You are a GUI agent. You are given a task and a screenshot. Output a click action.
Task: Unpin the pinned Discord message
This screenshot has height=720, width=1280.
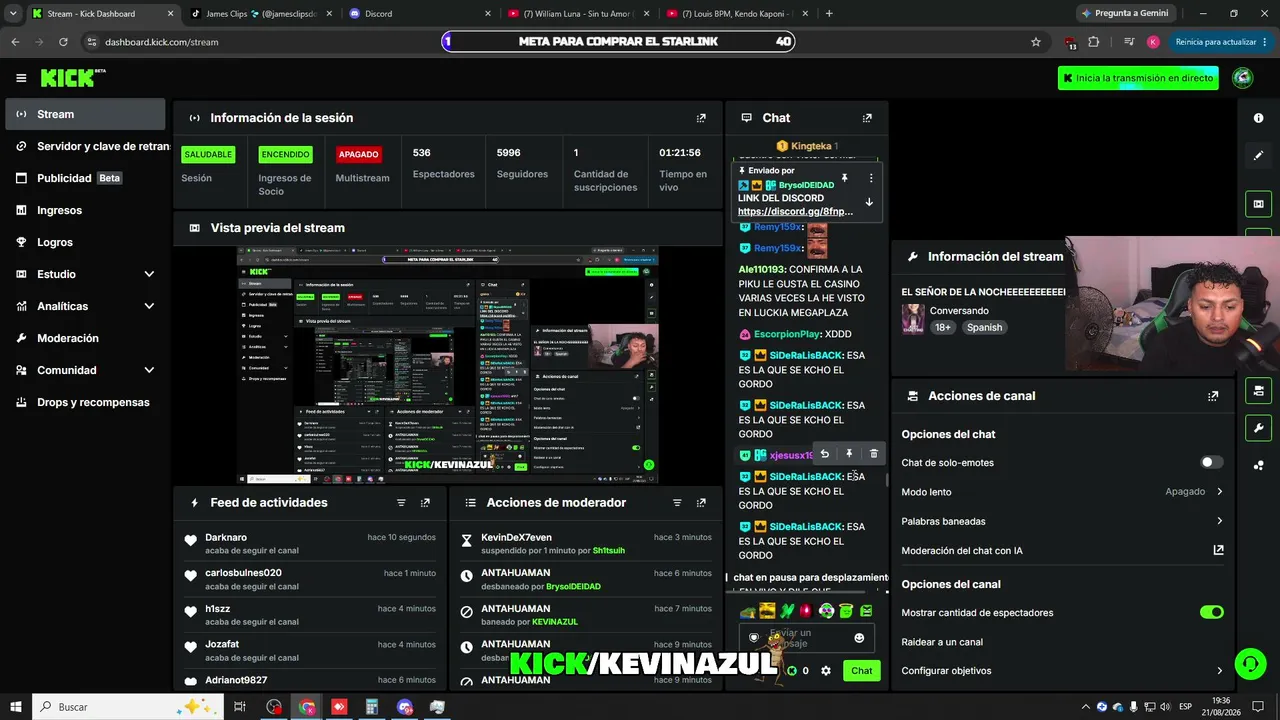[x=845, y=178]
